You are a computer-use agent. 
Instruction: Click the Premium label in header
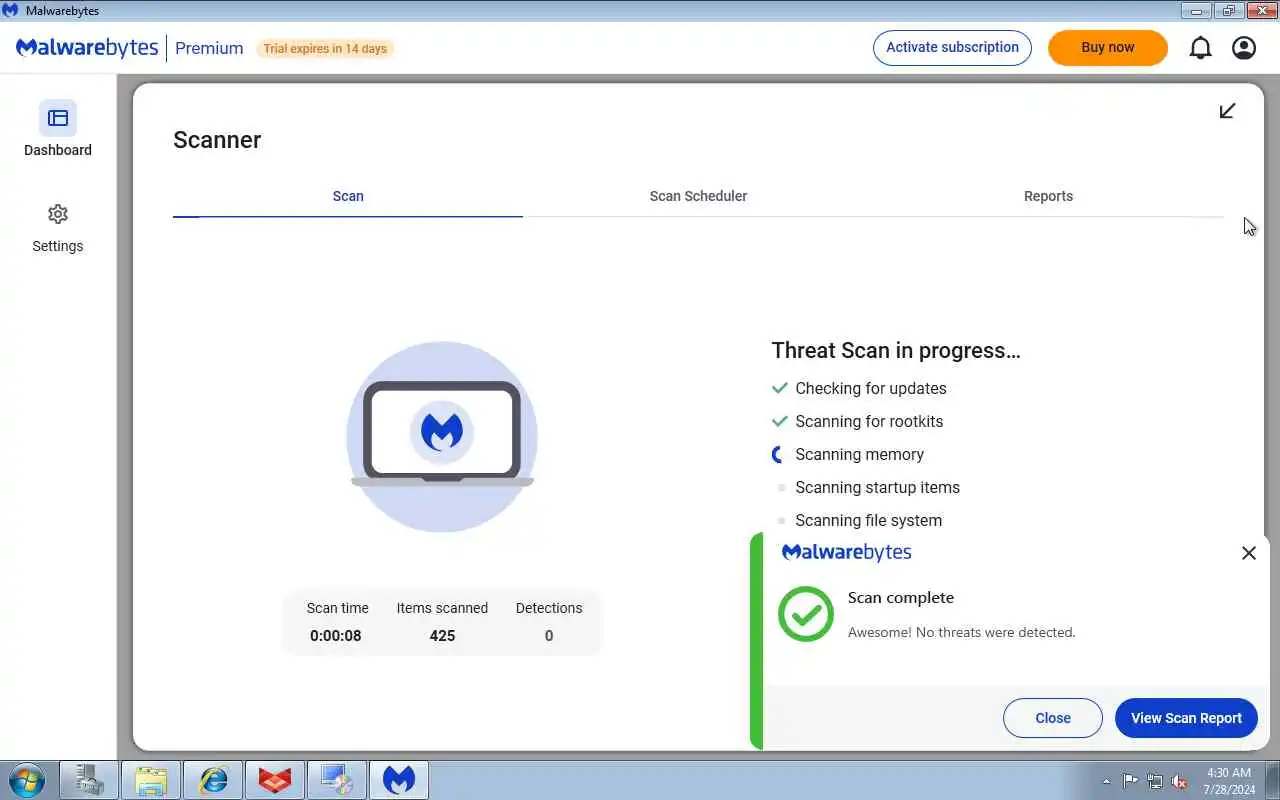[209, 48]
